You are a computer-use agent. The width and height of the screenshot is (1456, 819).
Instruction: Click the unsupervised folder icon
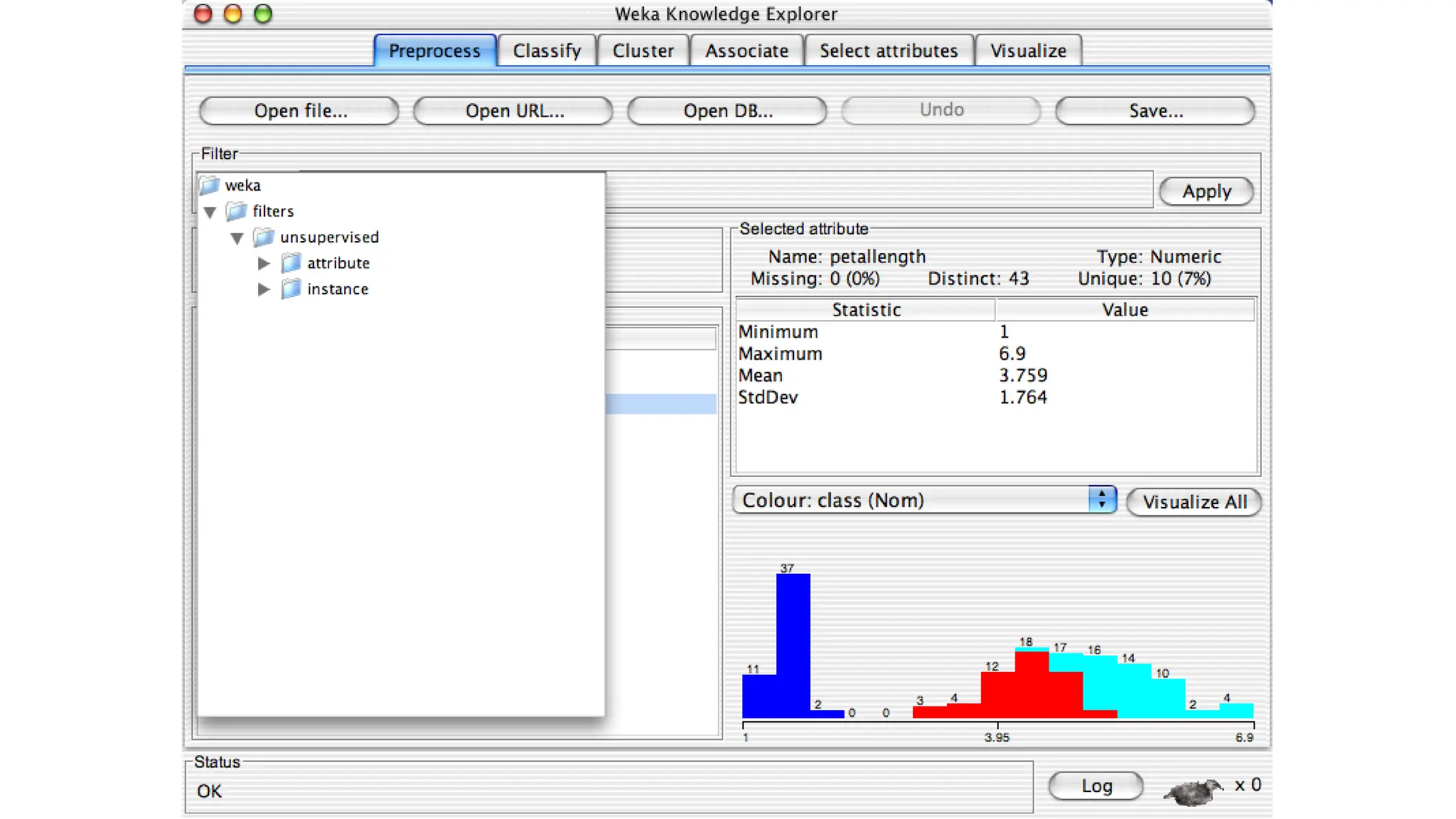click(x=264, y=237)
